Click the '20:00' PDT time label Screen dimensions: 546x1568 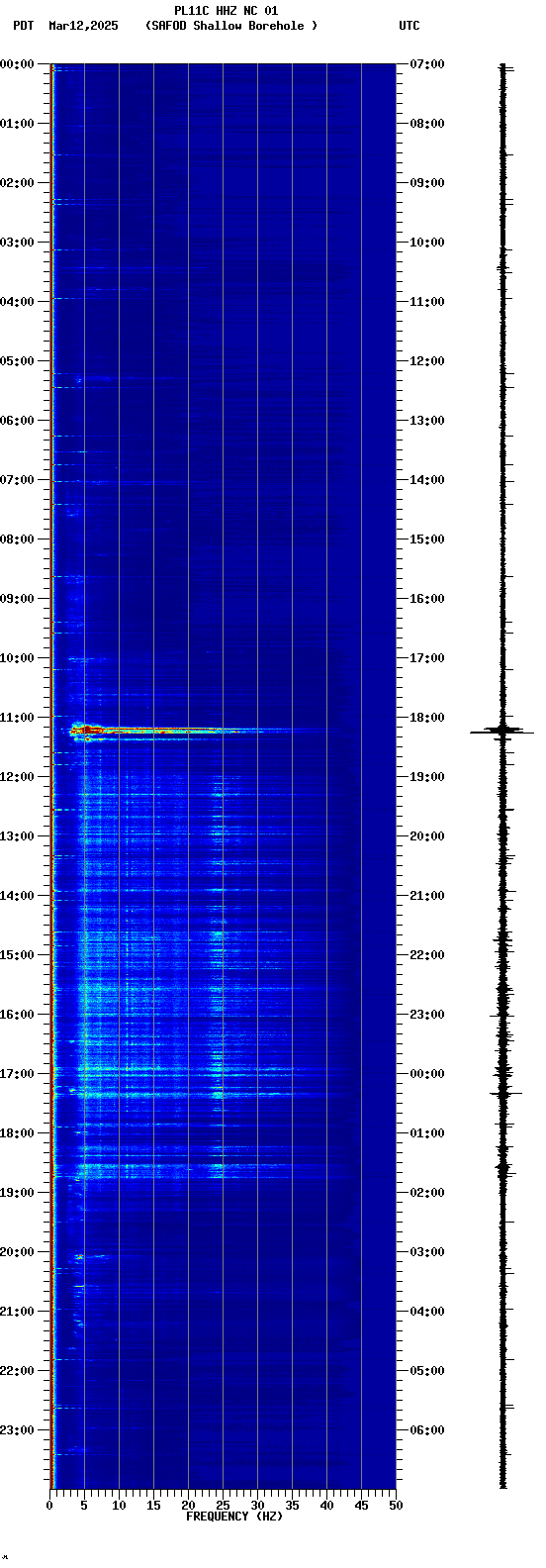(x=18, y=1252)
